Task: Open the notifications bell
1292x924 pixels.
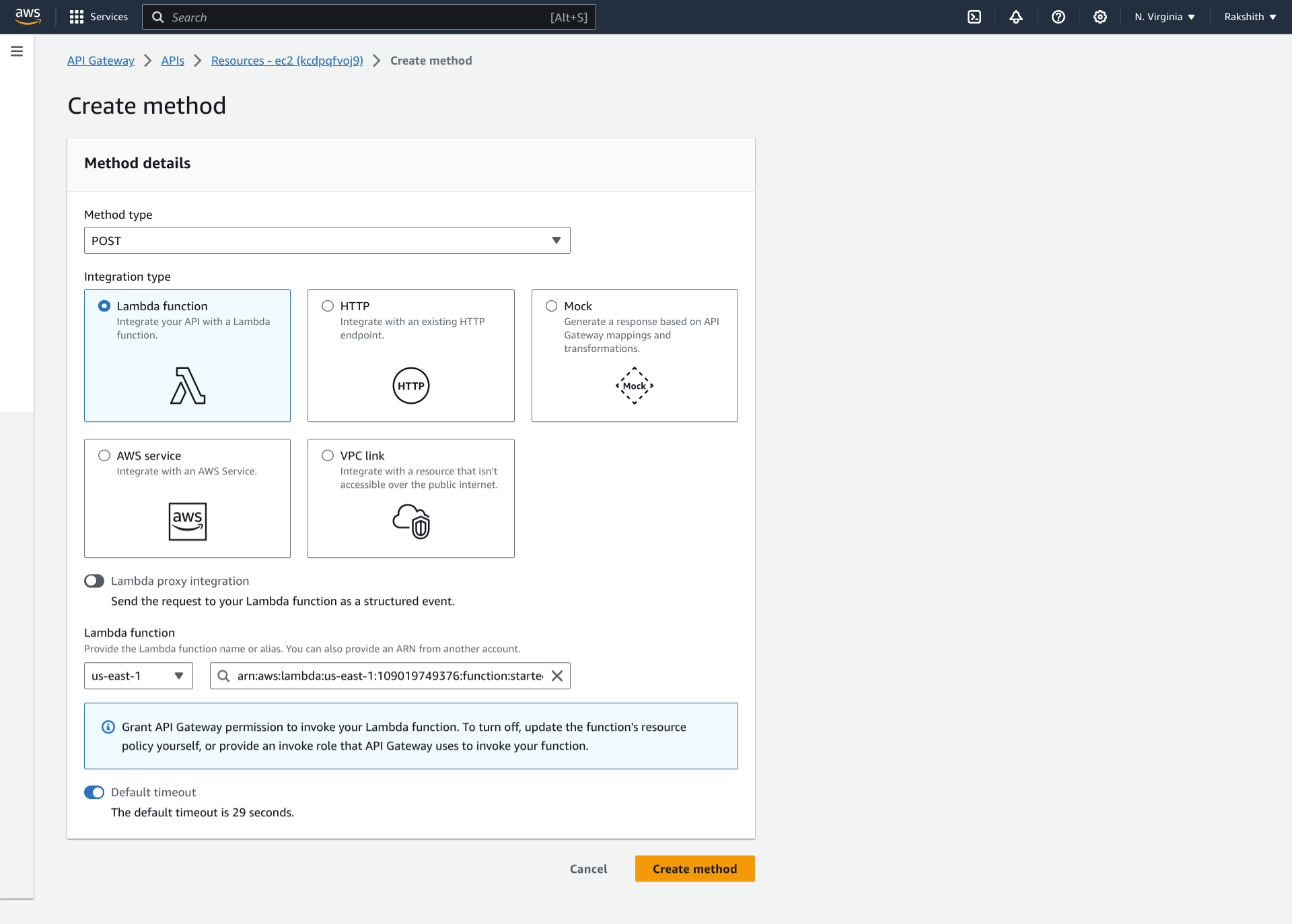Action: tap(1016, 17)
